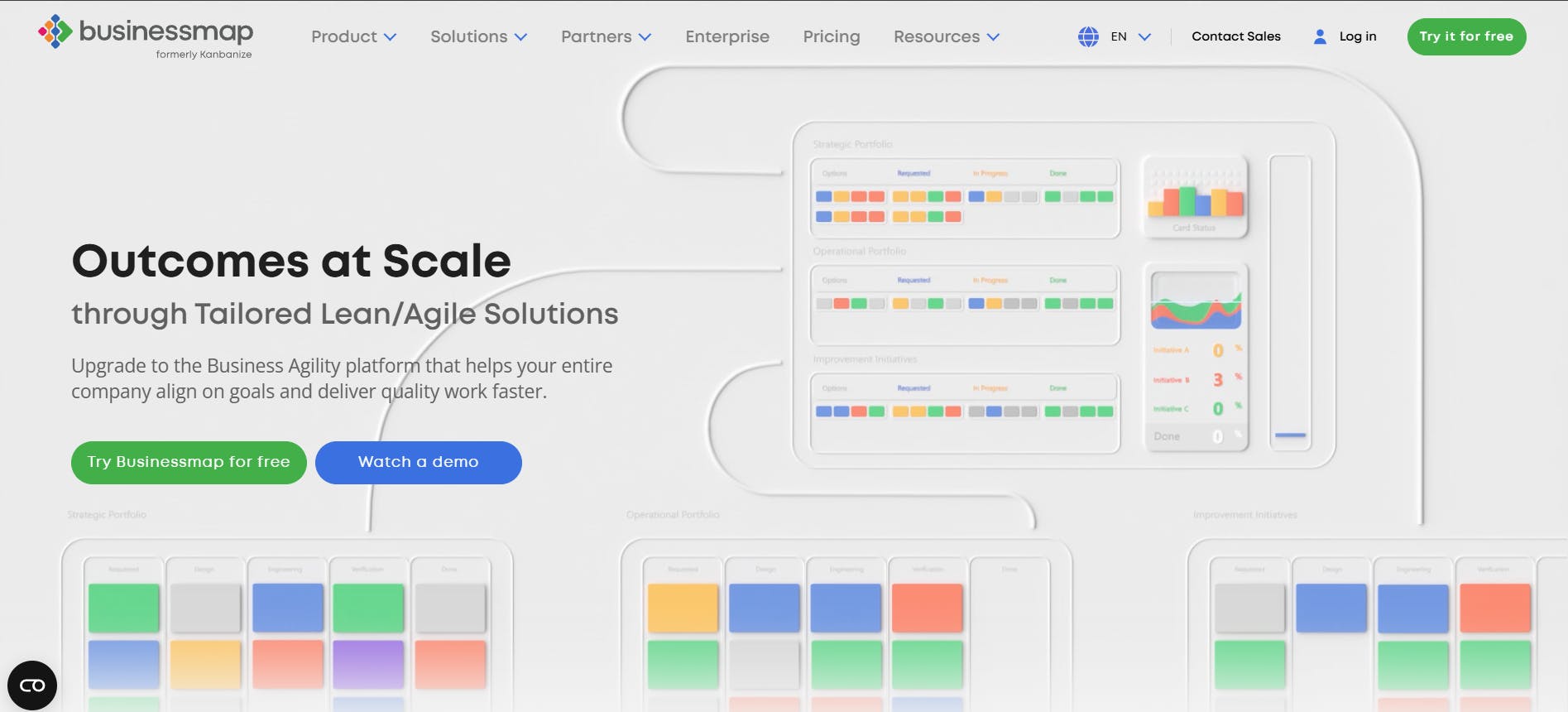Viewport: 1568px width, 712px height.
Task: Select the EN language label
Action: tap(1119, 36)
